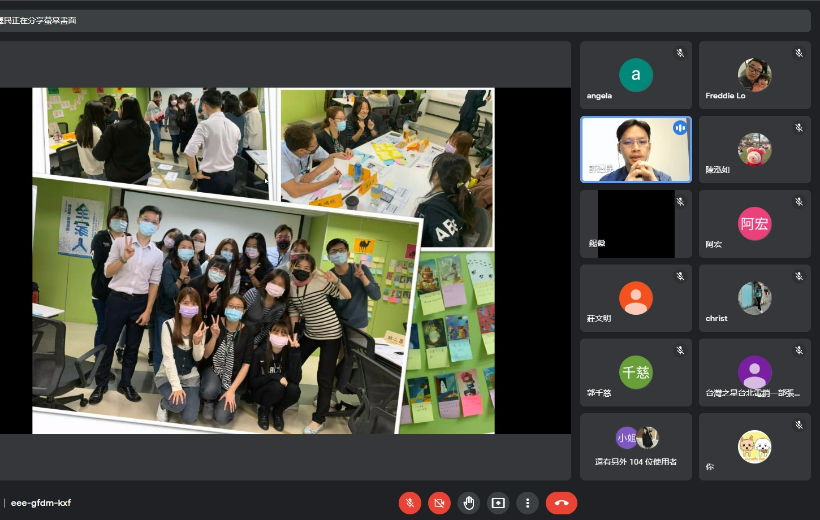This screenshot has height=520, width=820.
Task: Click the speaking indicator on presenter's video
Action: (680, 128)
